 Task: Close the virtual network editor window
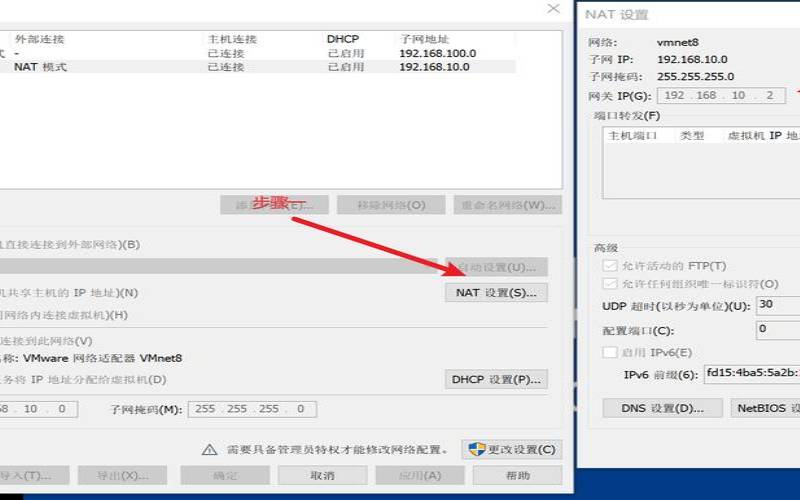(553, 8)
